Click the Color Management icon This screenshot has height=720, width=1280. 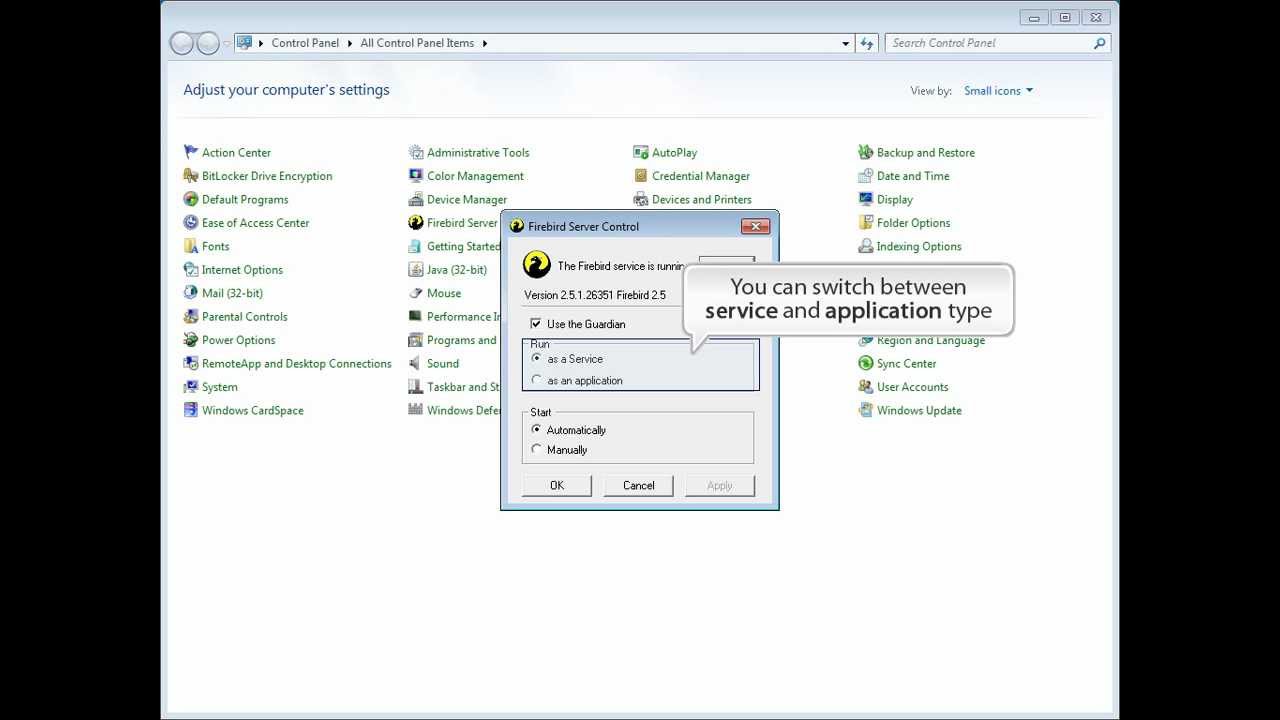[x=416, y=176]
